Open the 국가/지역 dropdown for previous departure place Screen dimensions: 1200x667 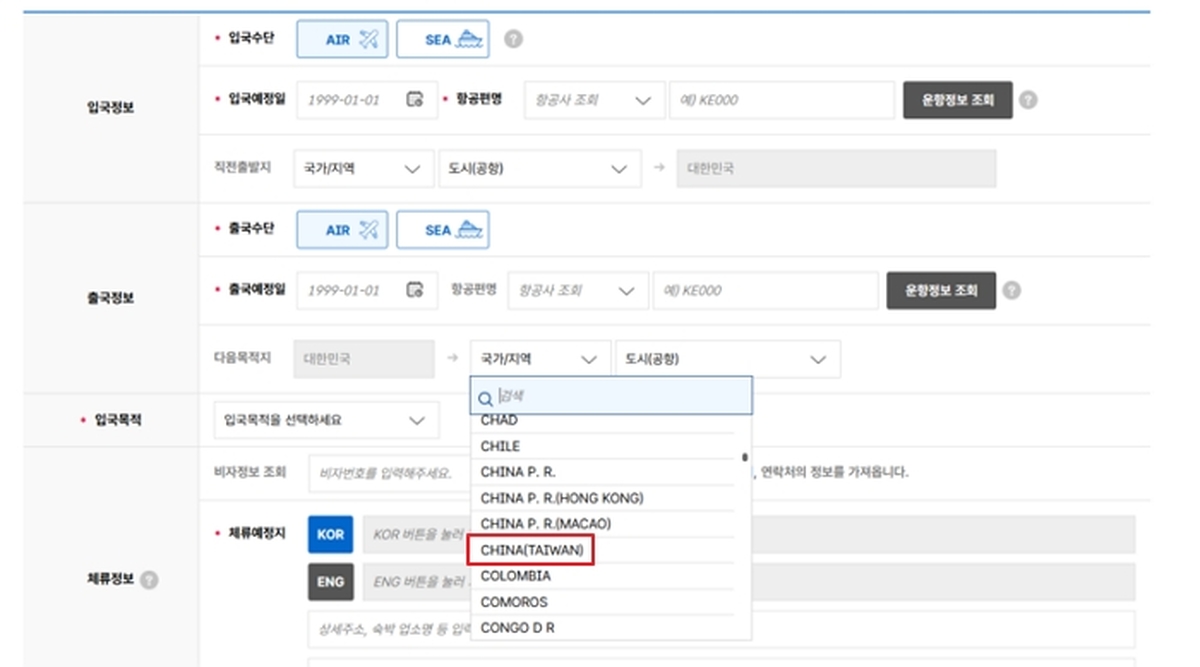[362, 168]
